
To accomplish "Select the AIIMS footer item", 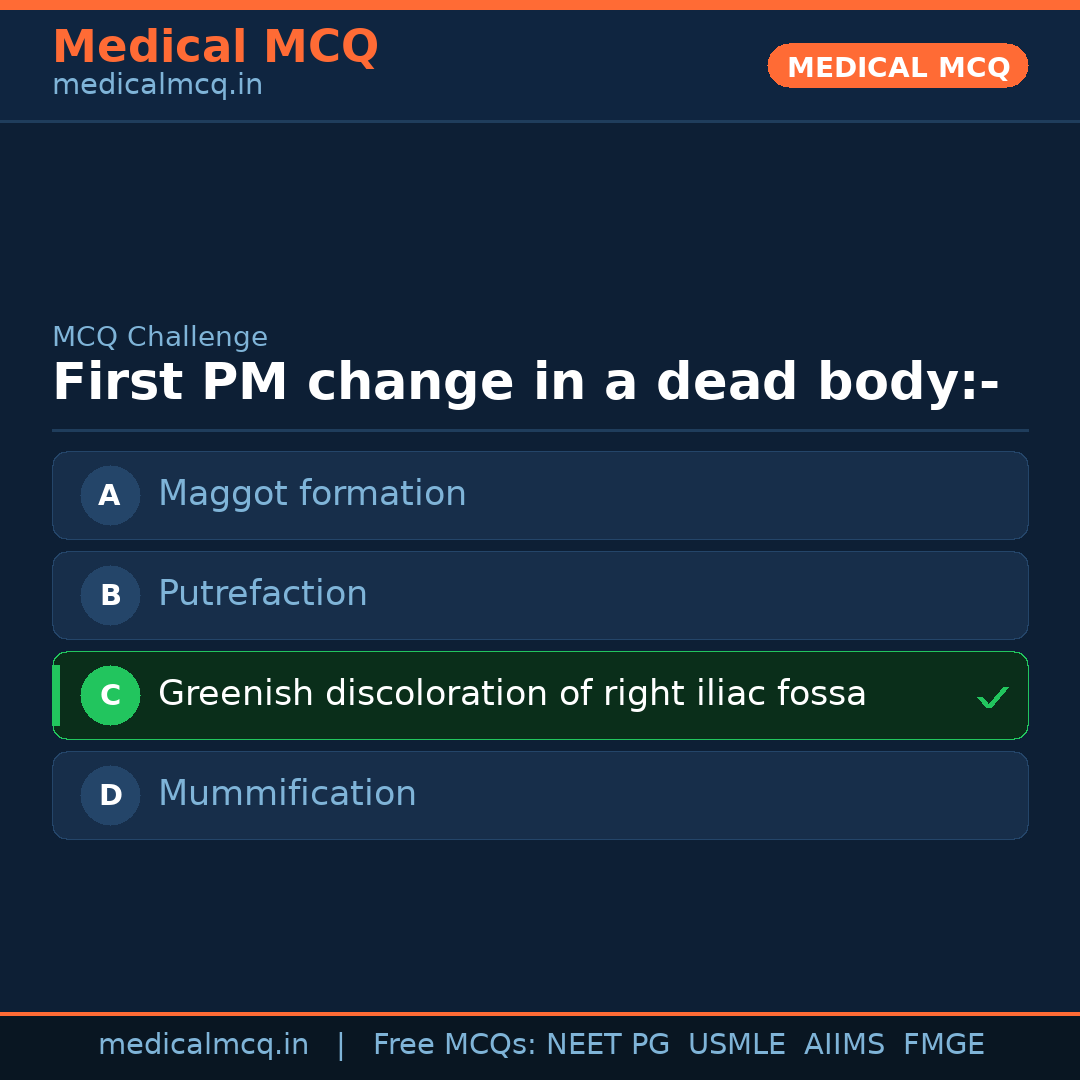I will pyautogui.click(x=844, y=1045).
